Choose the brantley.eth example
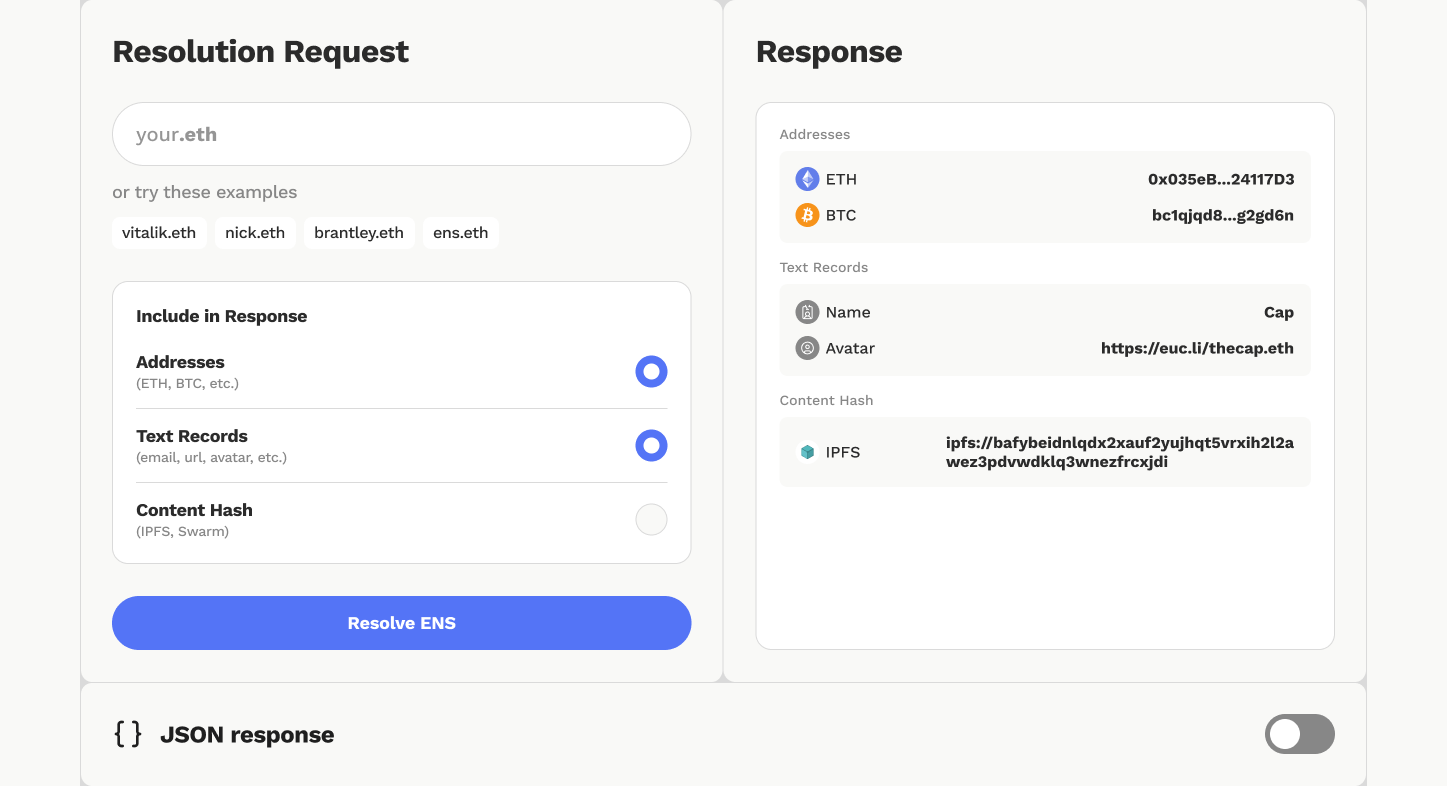Screen dimensions: 1447x786 click(359, 232)
